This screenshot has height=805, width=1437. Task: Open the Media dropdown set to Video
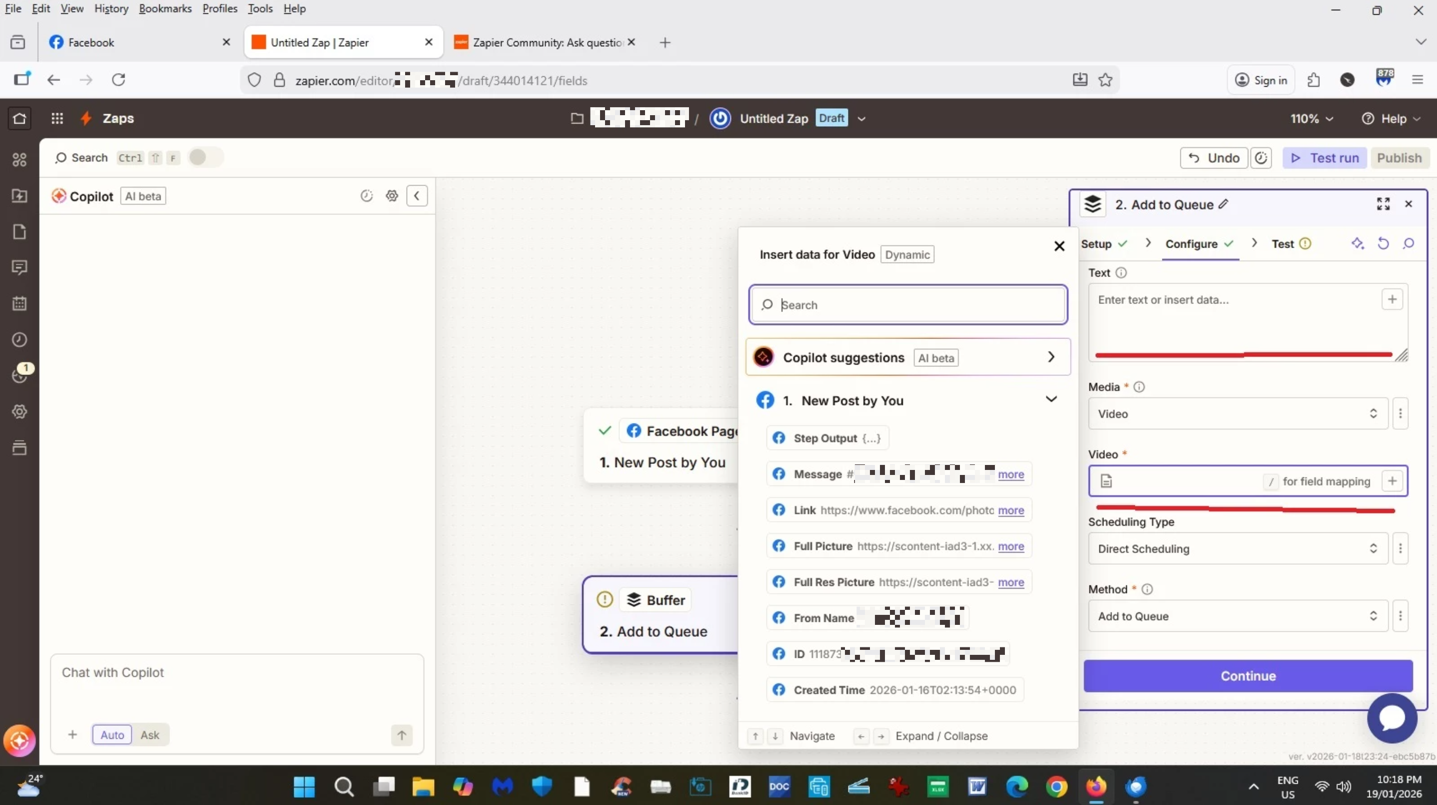coord(1237,414)
